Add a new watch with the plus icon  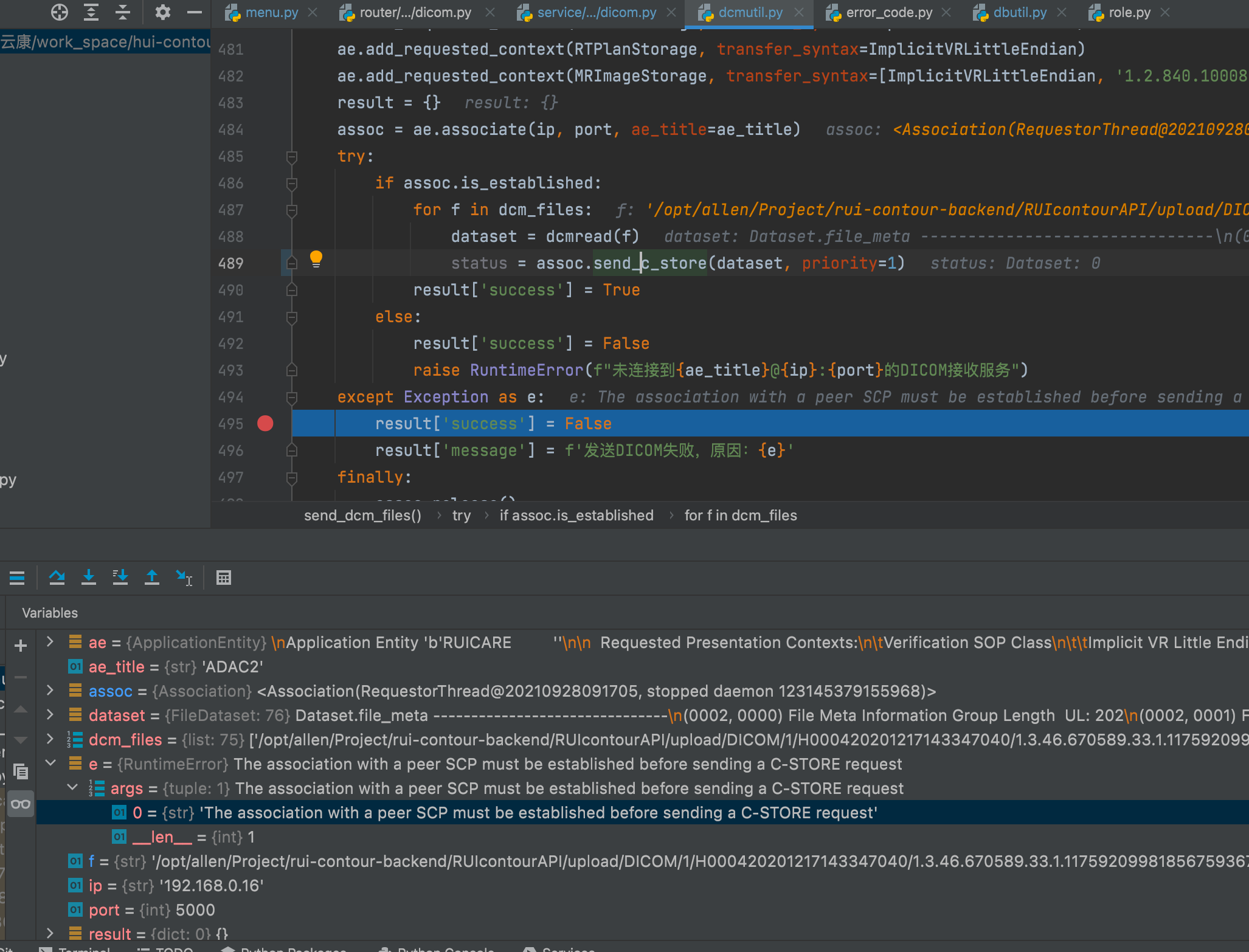click(x=21, y=645)
